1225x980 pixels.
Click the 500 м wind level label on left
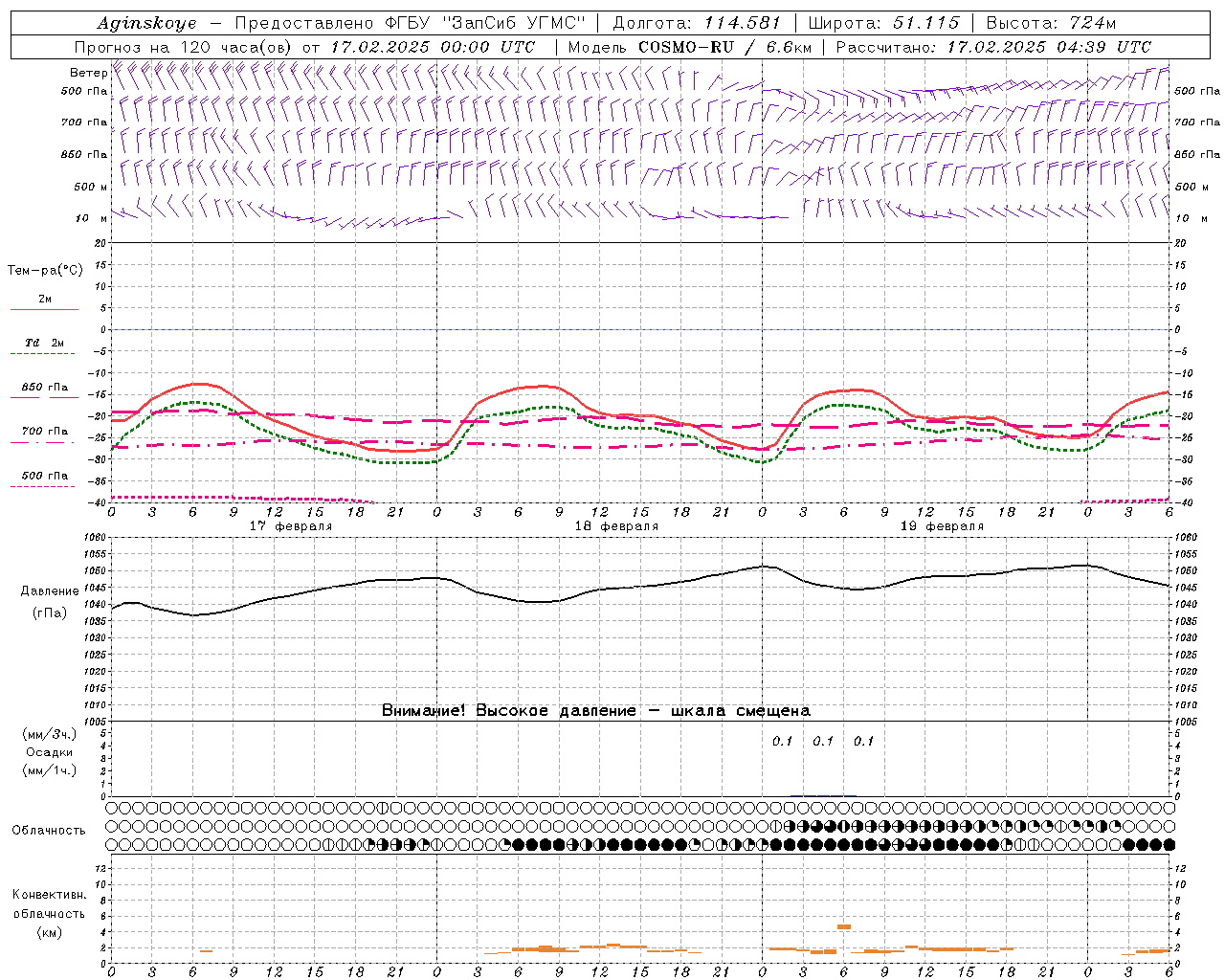(91, 187)
